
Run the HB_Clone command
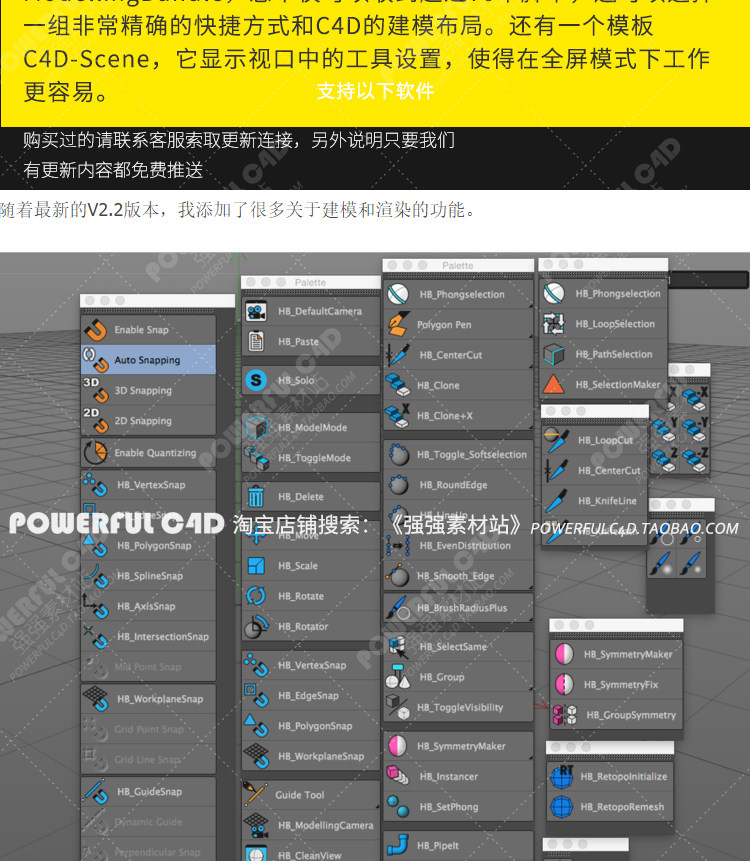point(458,385)
